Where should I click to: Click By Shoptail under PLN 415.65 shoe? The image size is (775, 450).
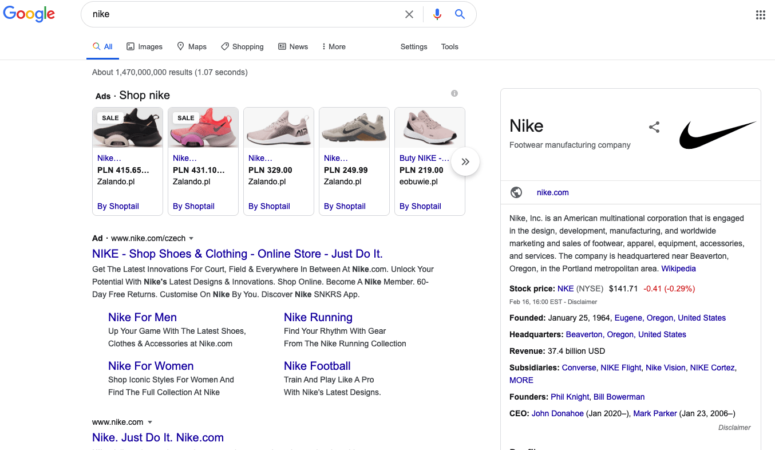point(118,206)
